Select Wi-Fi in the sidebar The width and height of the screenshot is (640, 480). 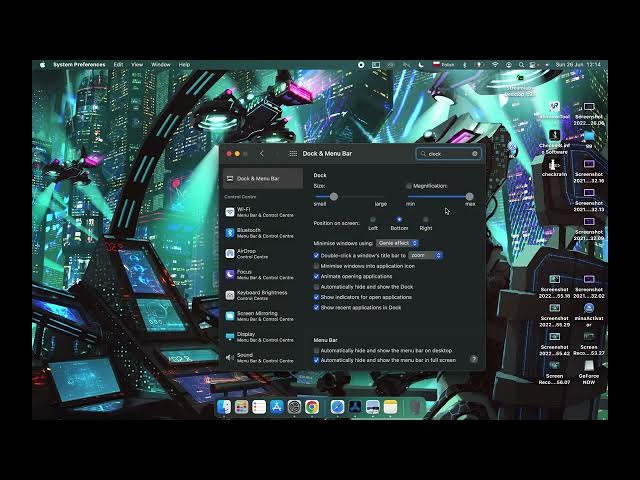tap(263, 212)
